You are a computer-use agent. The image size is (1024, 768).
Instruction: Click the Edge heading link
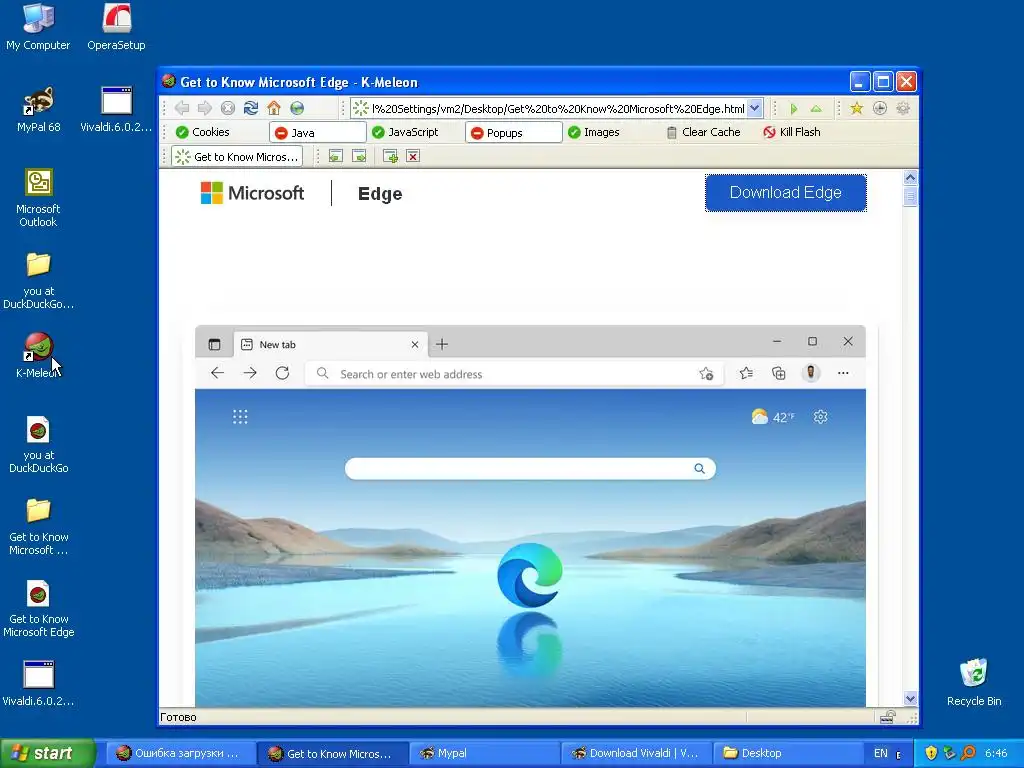[380, 194]
